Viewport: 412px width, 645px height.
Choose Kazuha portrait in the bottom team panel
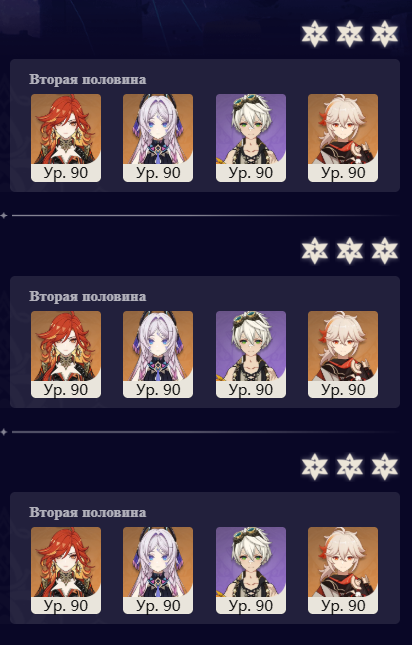343,571
